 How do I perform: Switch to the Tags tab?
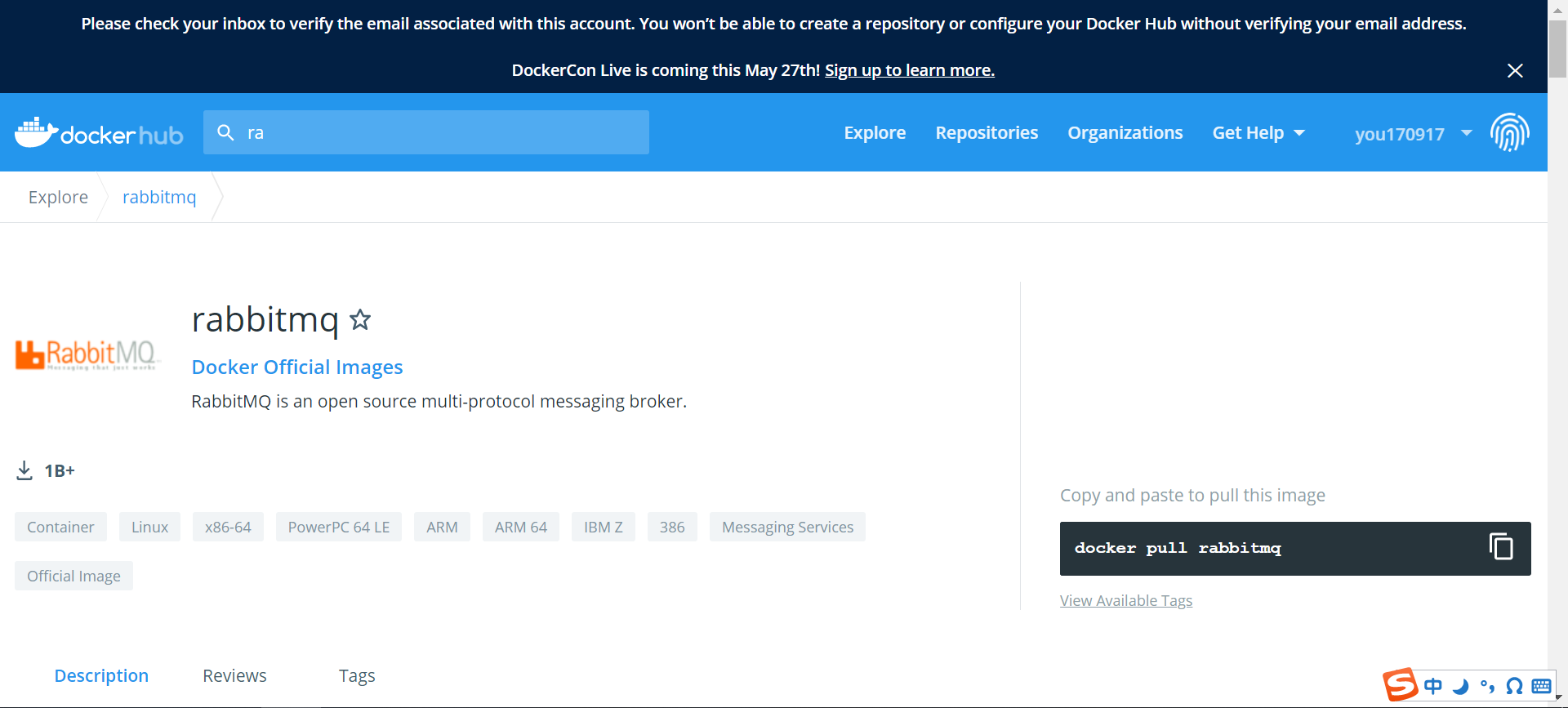tap(357, 675)
